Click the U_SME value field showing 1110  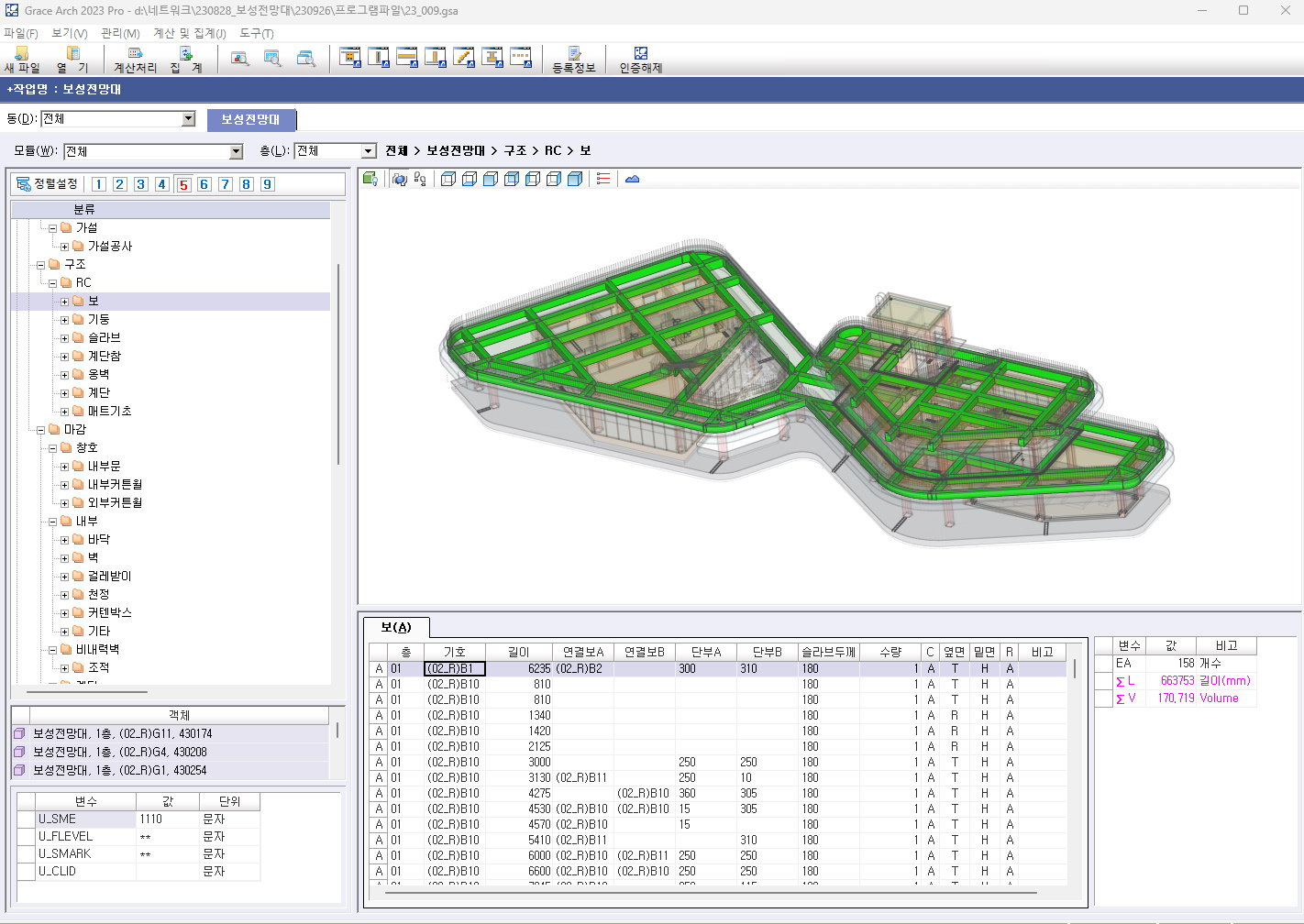tap(169, 819)
